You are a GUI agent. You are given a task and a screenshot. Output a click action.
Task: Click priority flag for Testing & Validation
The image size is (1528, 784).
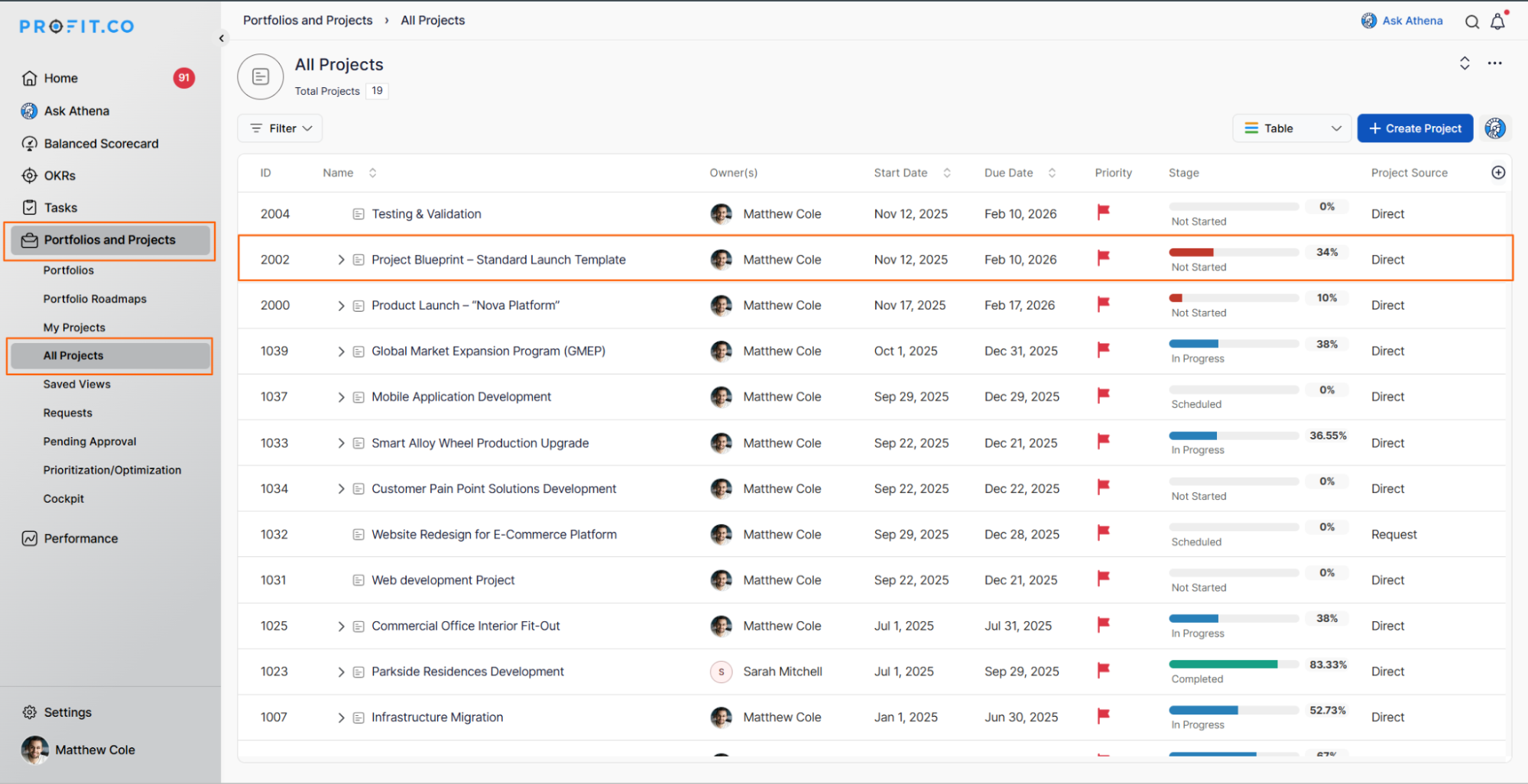coord(1103,212)
